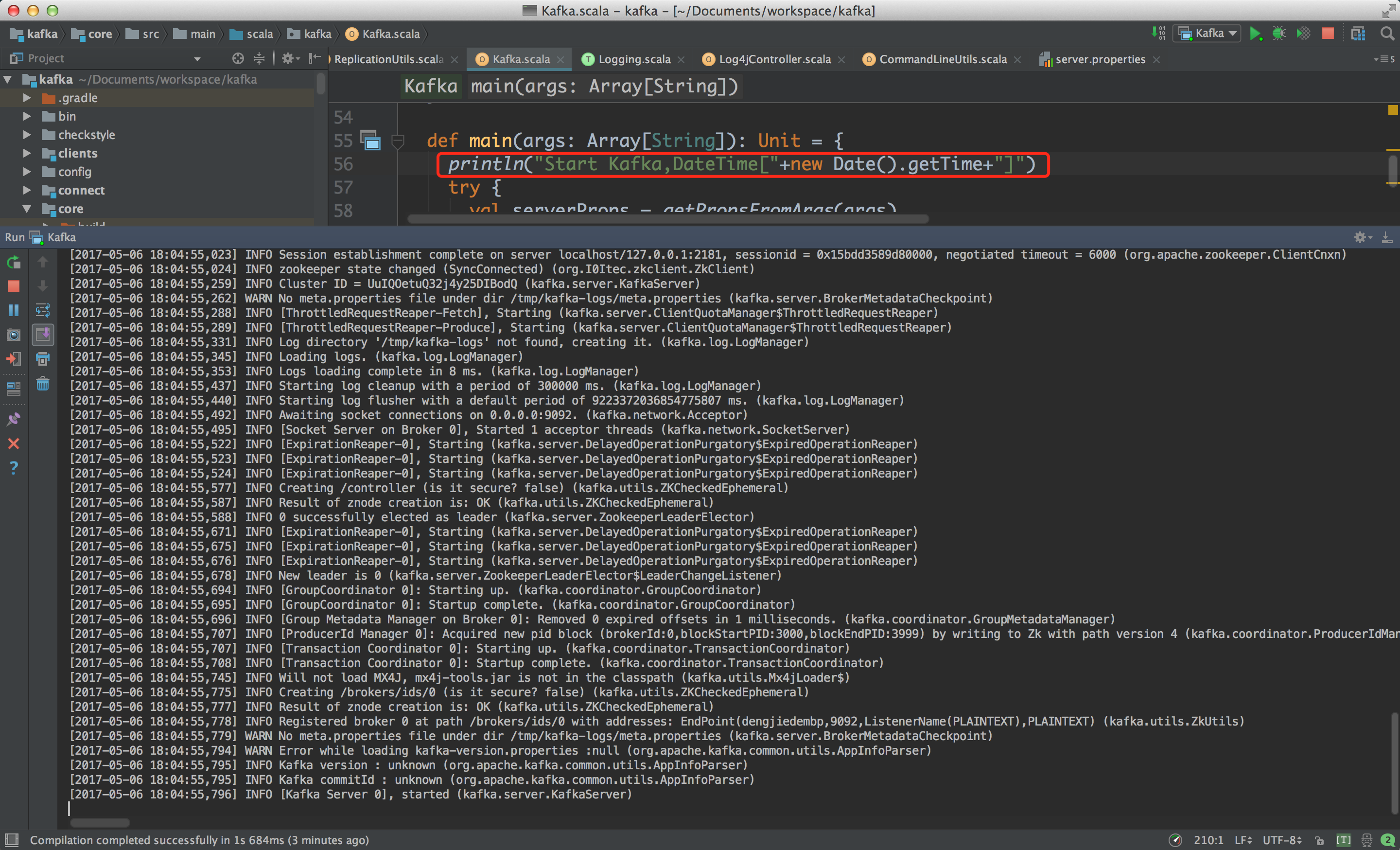This screenshot has height=850, width=1400.
Task: Click the Debug bug icon in toolbar
Action: pyautogui.click(x=1278, y=34)
